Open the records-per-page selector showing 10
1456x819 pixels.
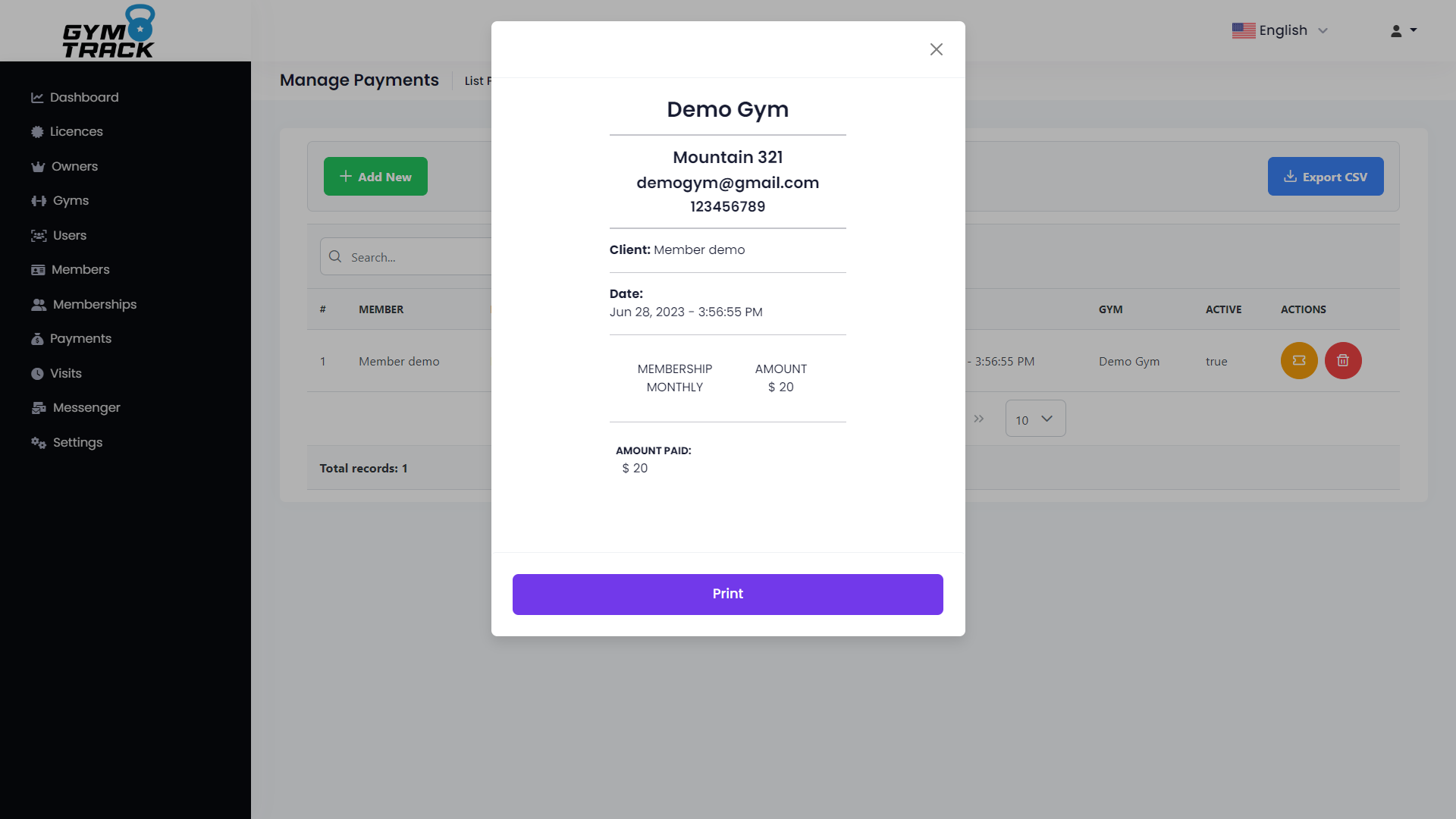[1034, 418]
